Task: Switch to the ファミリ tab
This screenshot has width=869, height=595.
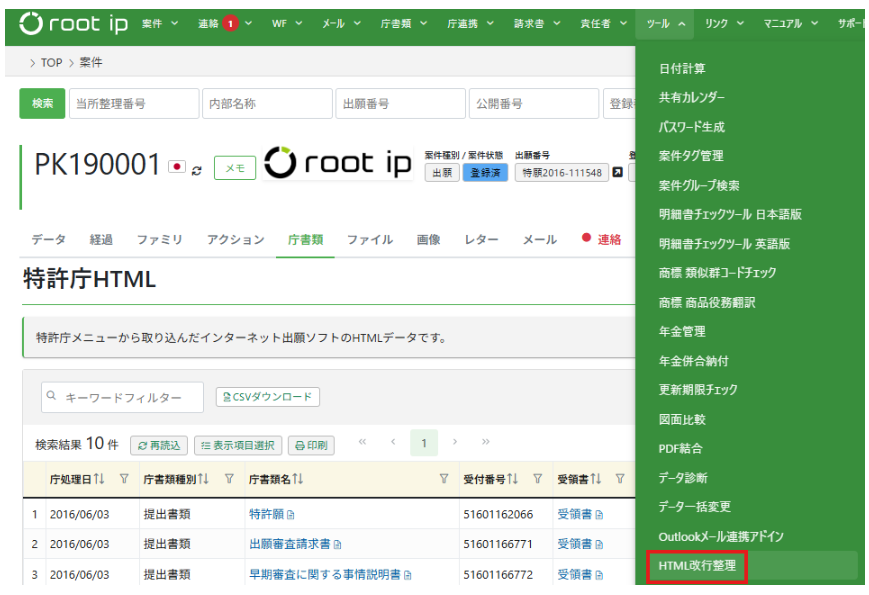Action: (x=160, y=240)
